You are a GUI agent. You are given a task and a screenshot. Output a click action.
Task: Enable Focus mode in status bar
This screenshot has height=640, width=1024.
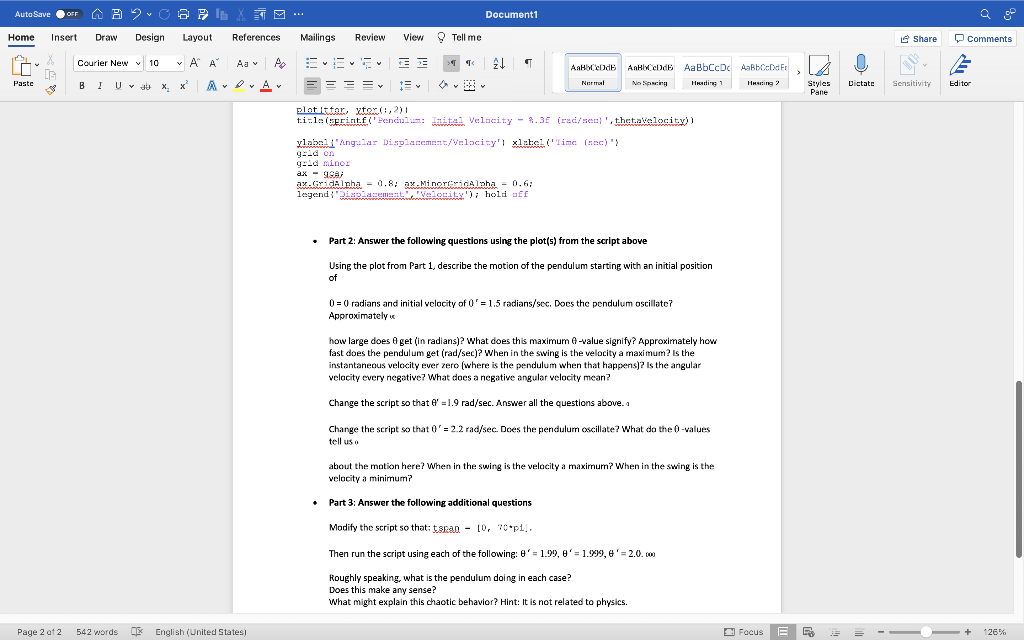pyautogui.click(x=745, y=631)
